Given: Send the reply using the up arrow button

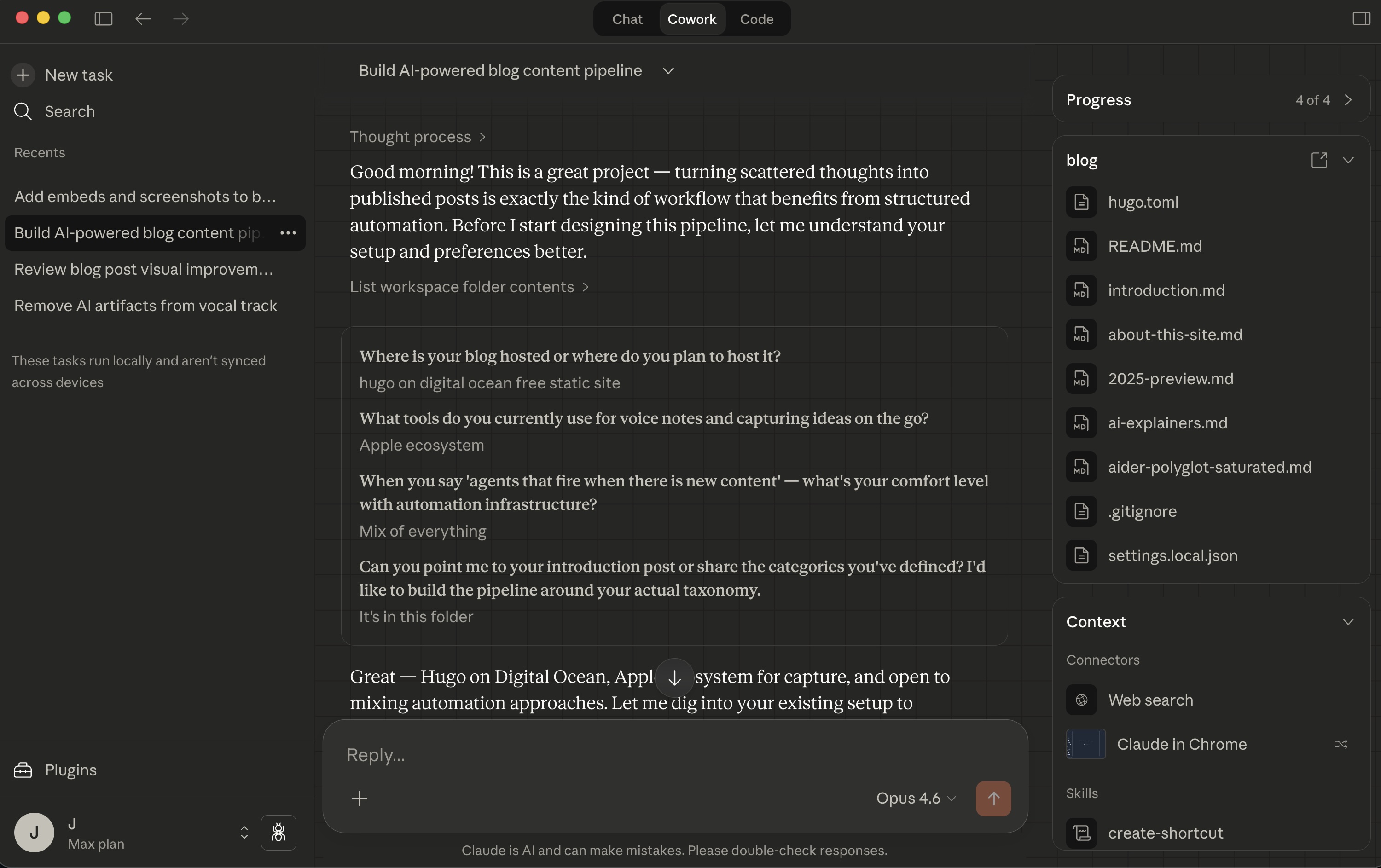Looking at the screenshot, I should click(x=993, y=798).
